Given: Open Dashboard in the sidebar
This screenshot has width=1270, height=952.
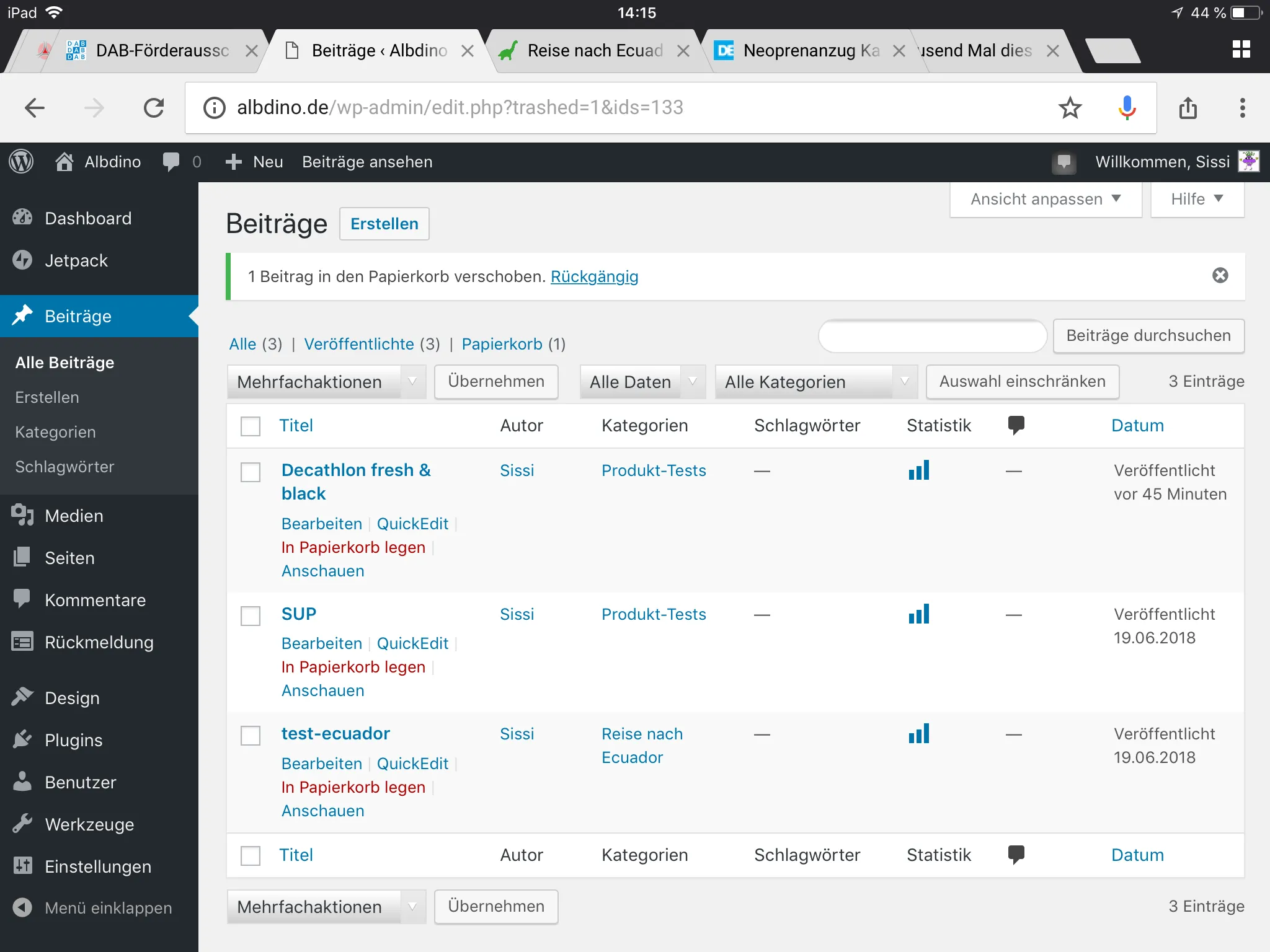Looking at the screenshot, I should [99, 218].
